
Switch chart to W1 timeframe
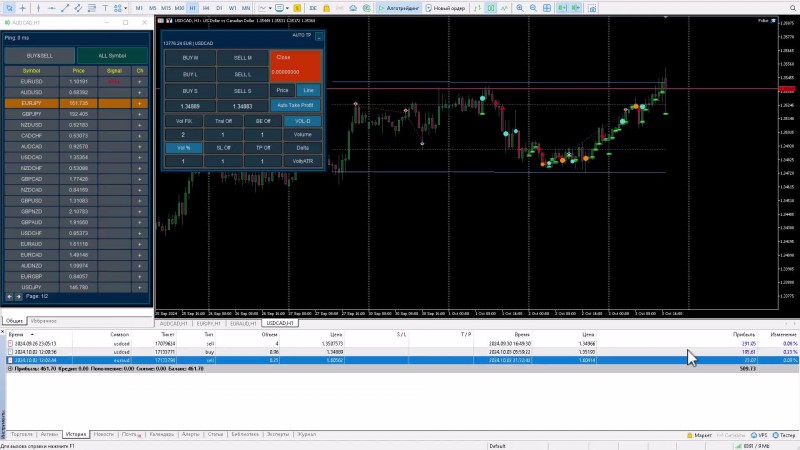233,8
